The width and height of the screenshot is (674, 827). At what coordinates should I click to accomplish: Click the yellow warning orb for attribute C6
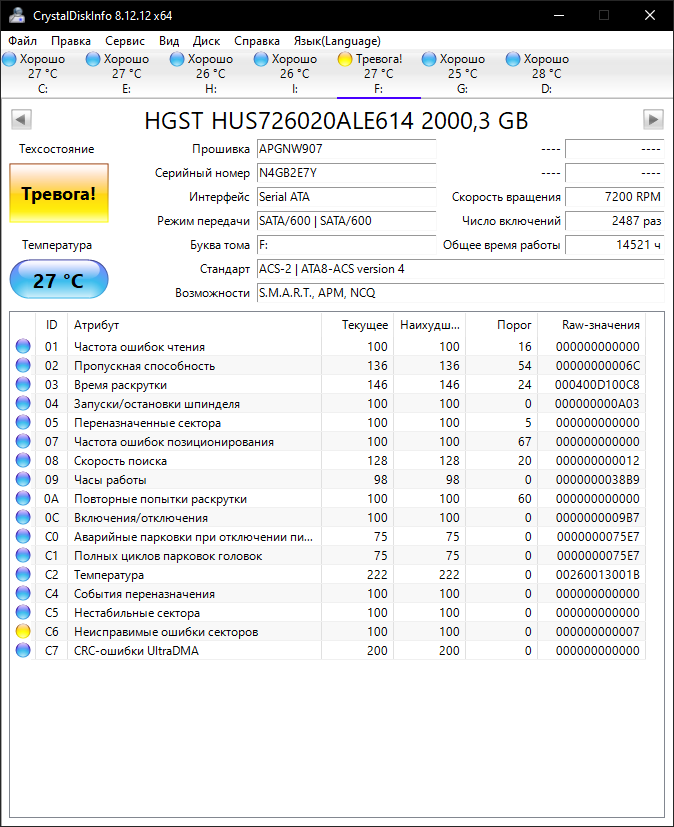click(x=23, y=631)
